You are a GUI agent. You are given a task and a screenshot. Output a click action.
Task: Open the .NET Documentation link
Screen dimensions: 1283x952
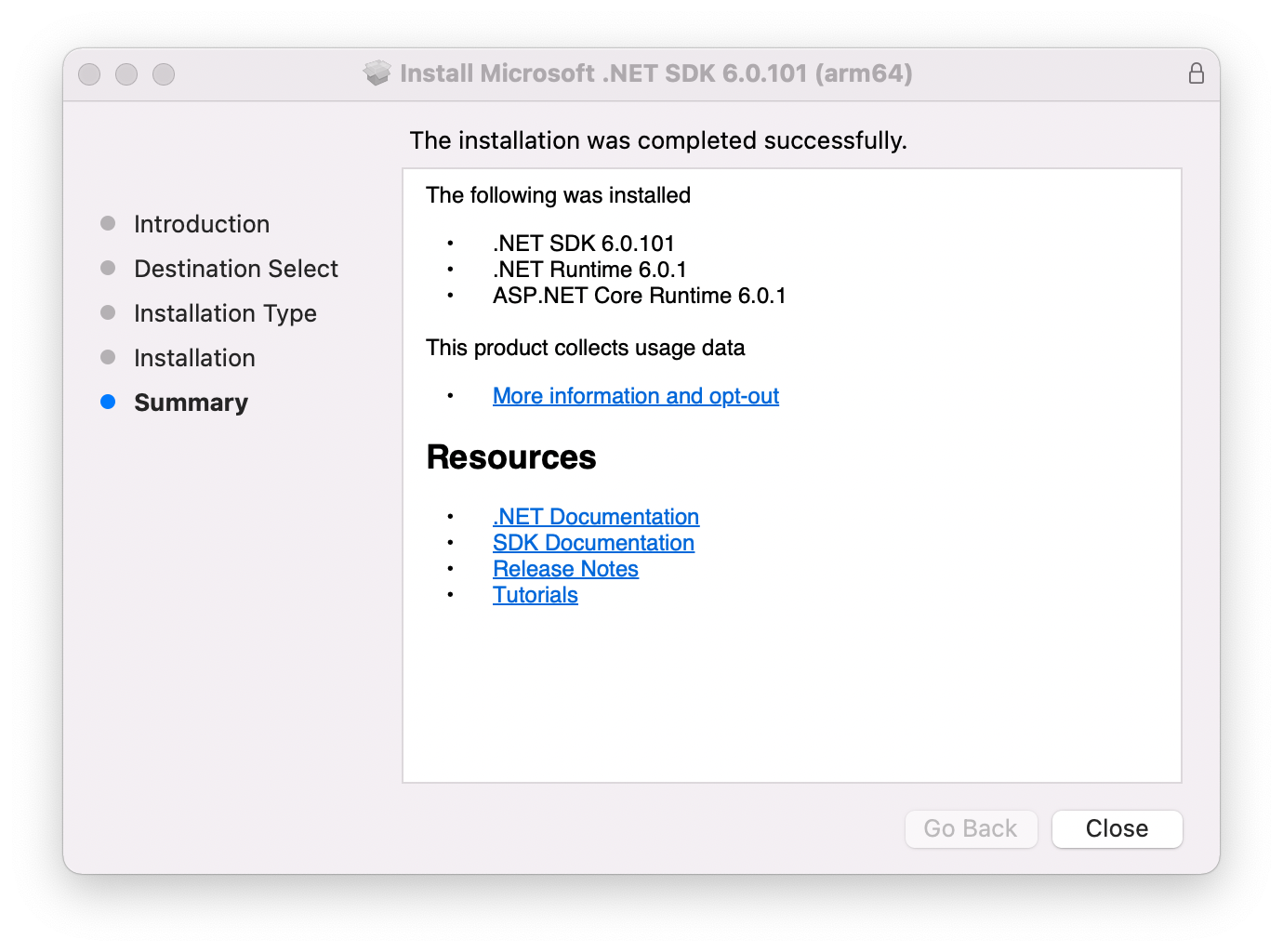595,516
